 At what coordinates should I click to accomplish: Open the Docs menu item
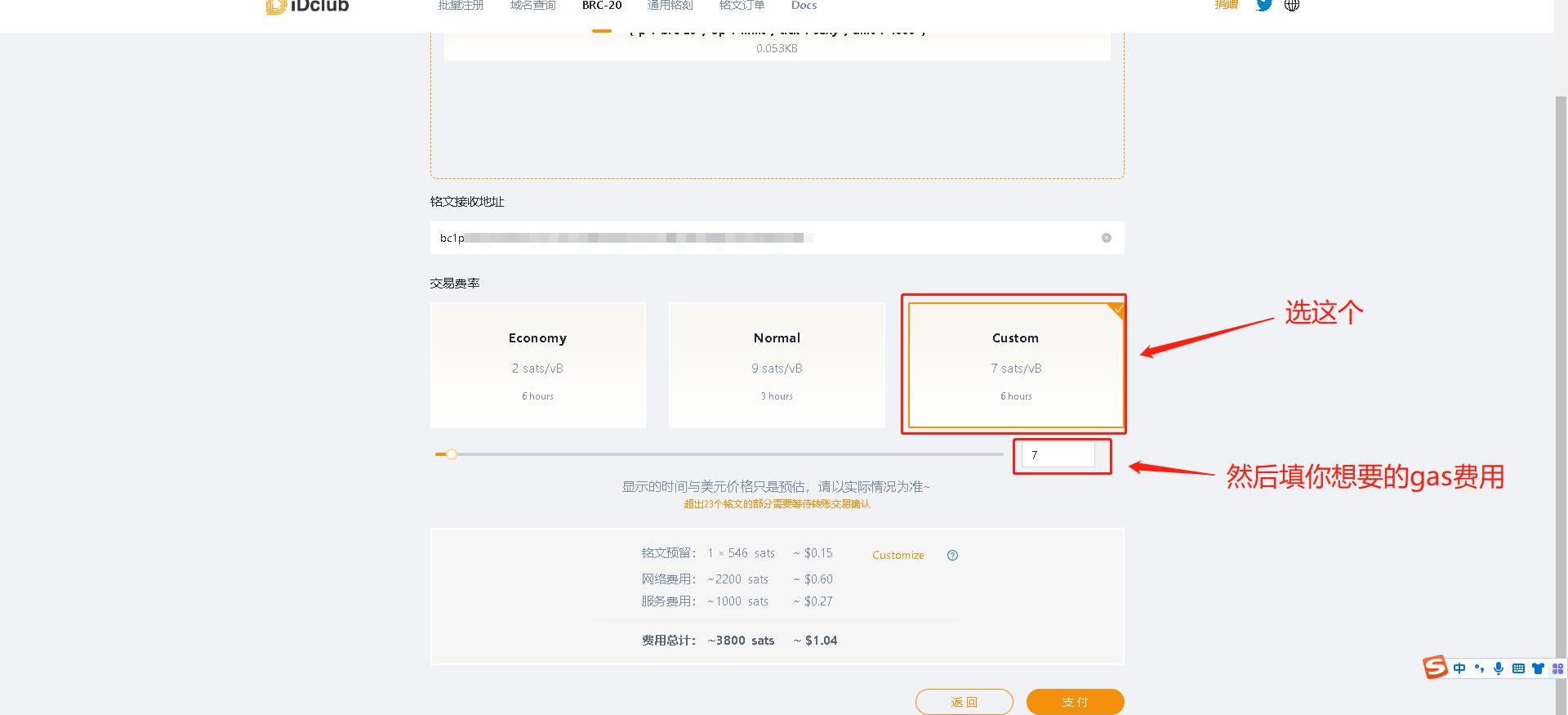click(804, 6)
